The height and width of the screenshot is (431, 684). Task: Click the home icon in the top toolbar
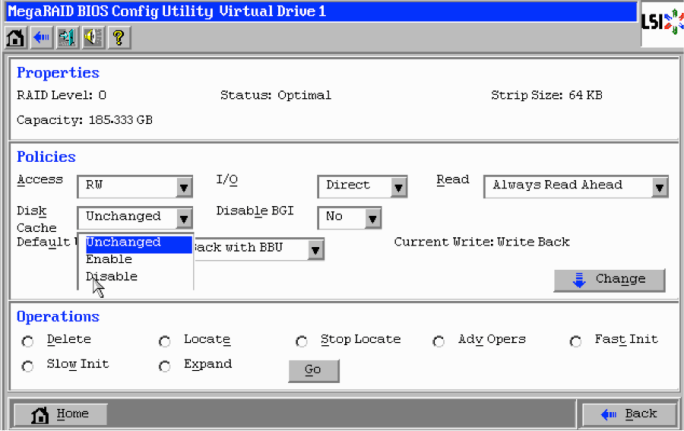tap(15, 38)
